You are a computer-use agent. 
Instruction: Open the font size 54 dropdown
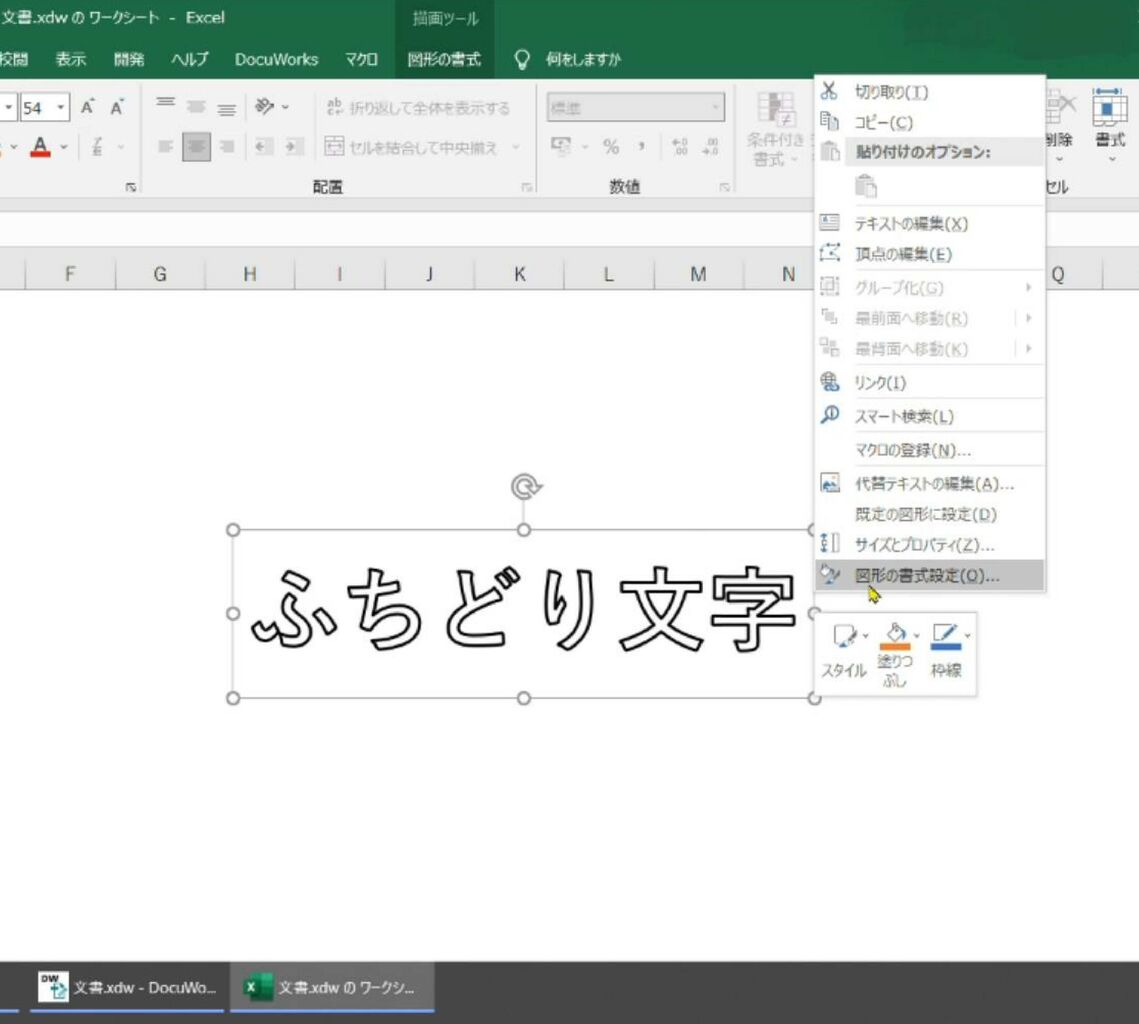coord(59,106)
